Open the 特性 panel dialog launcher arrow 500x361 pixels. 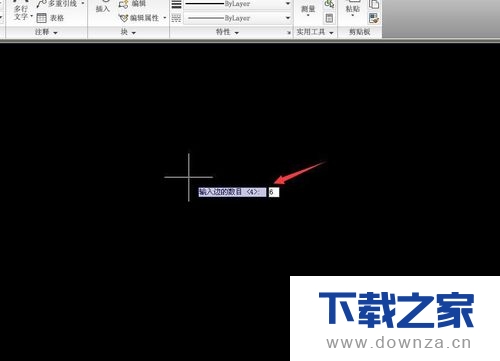tap(289, 33)
